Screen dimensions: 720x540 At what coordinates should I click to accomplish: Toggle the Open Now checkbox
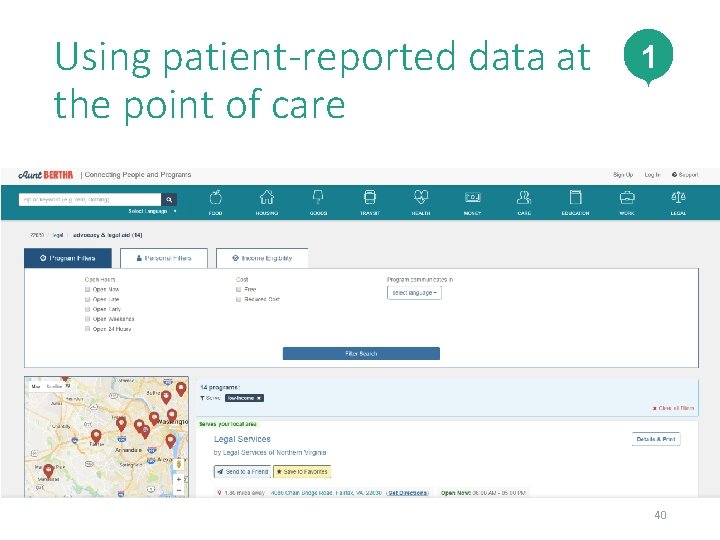[87, 289]
